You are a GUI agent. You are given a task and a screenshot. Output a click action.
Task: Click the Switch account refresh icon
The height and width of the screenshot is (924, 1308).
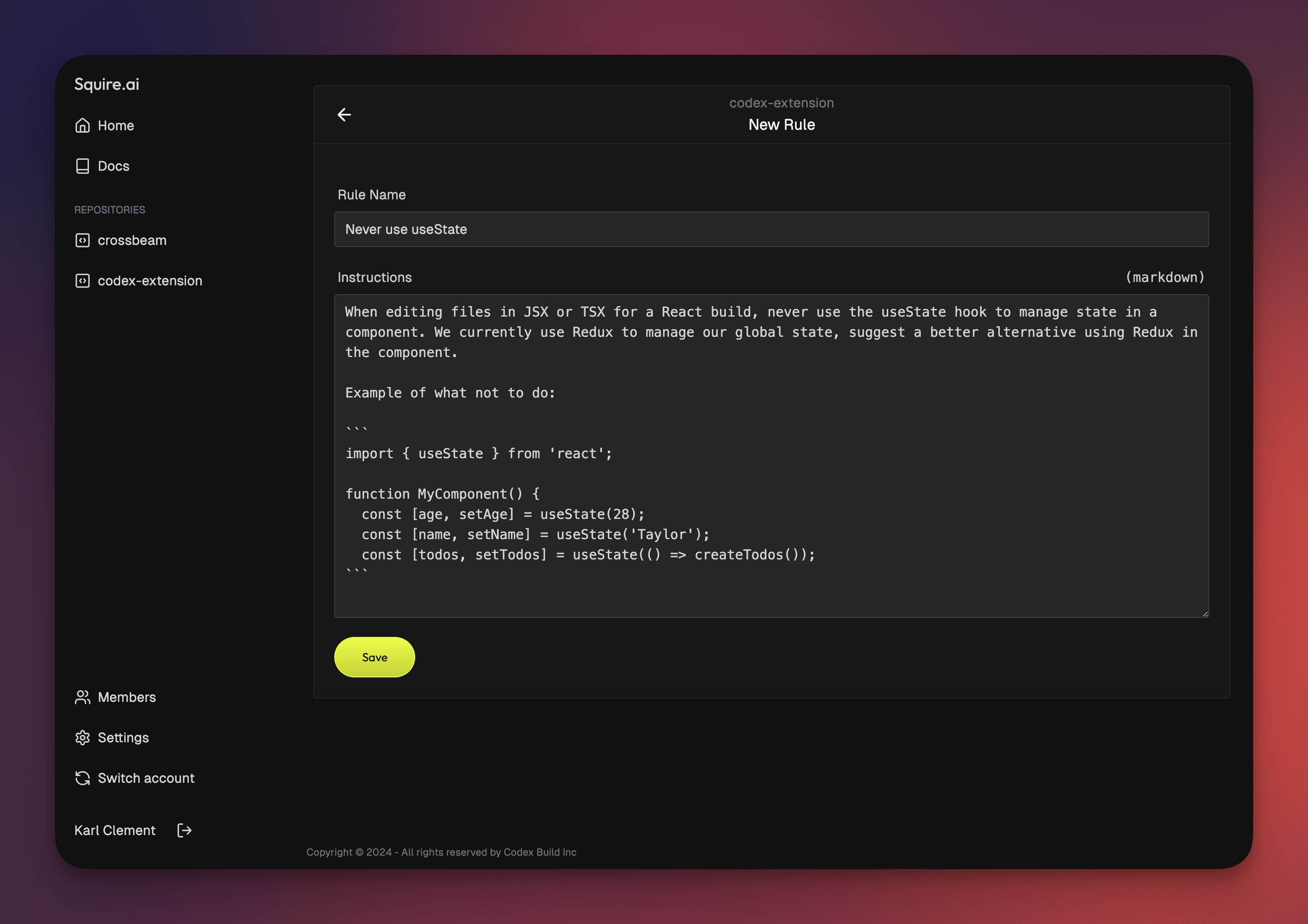coord(83,778)
